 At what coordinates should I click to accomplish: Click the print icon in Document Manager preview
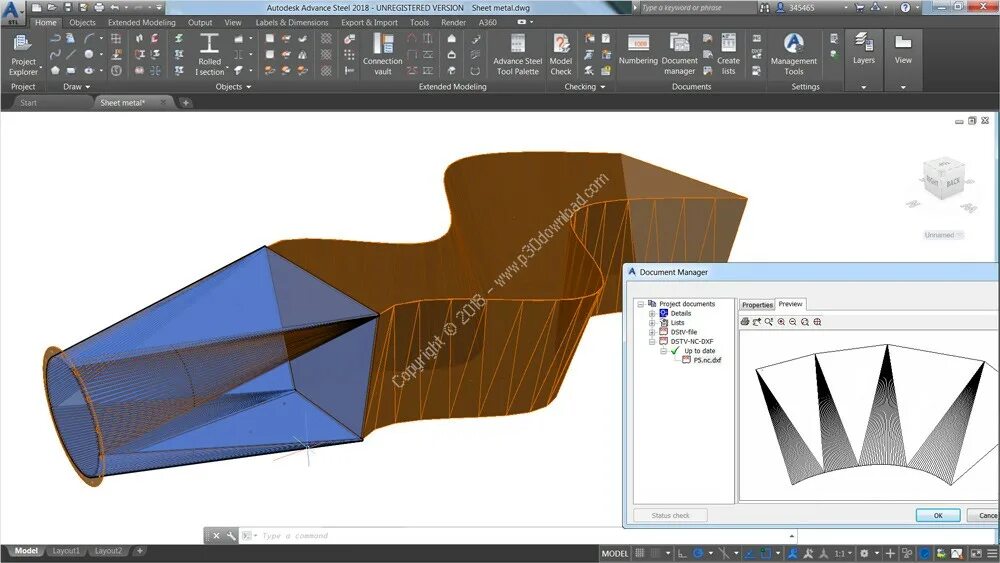pyautogui.click(x=744, y=322)
